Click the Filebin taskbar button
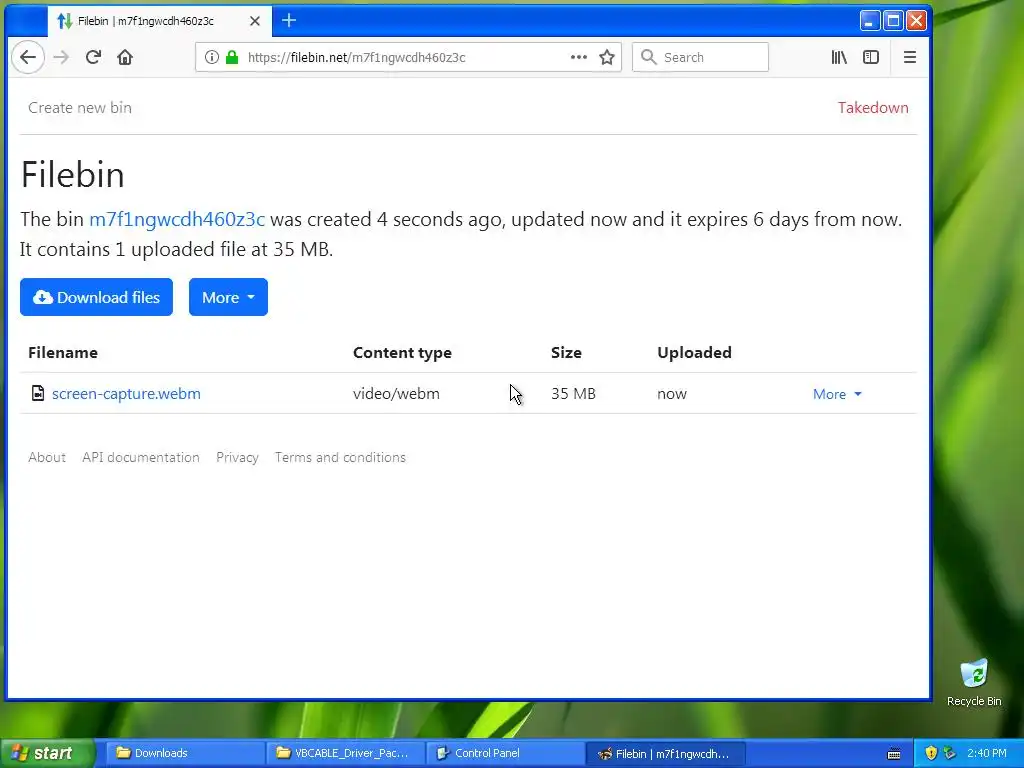The width and height of the screenshot is (1024, 768). [665, 753]
